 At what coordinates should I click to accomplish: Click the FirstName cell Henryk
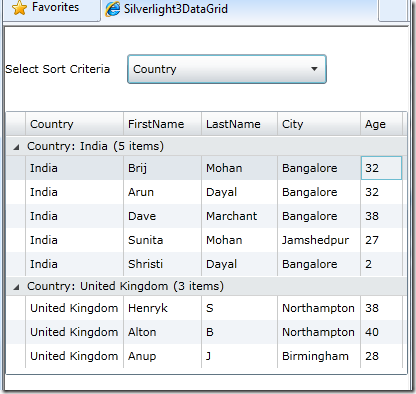[162, 308]
